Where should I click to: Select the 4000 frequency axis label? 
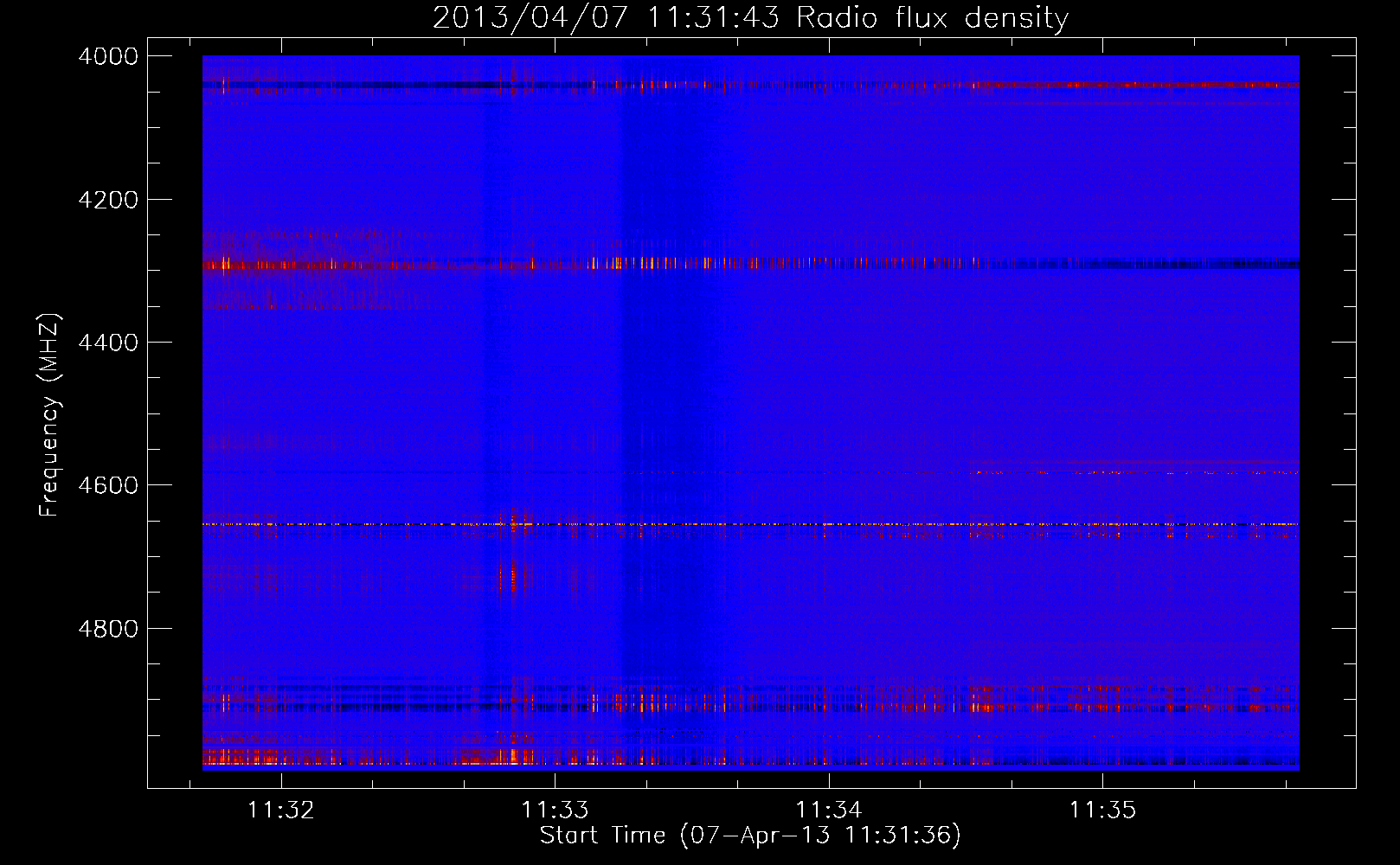coord(108,56)
